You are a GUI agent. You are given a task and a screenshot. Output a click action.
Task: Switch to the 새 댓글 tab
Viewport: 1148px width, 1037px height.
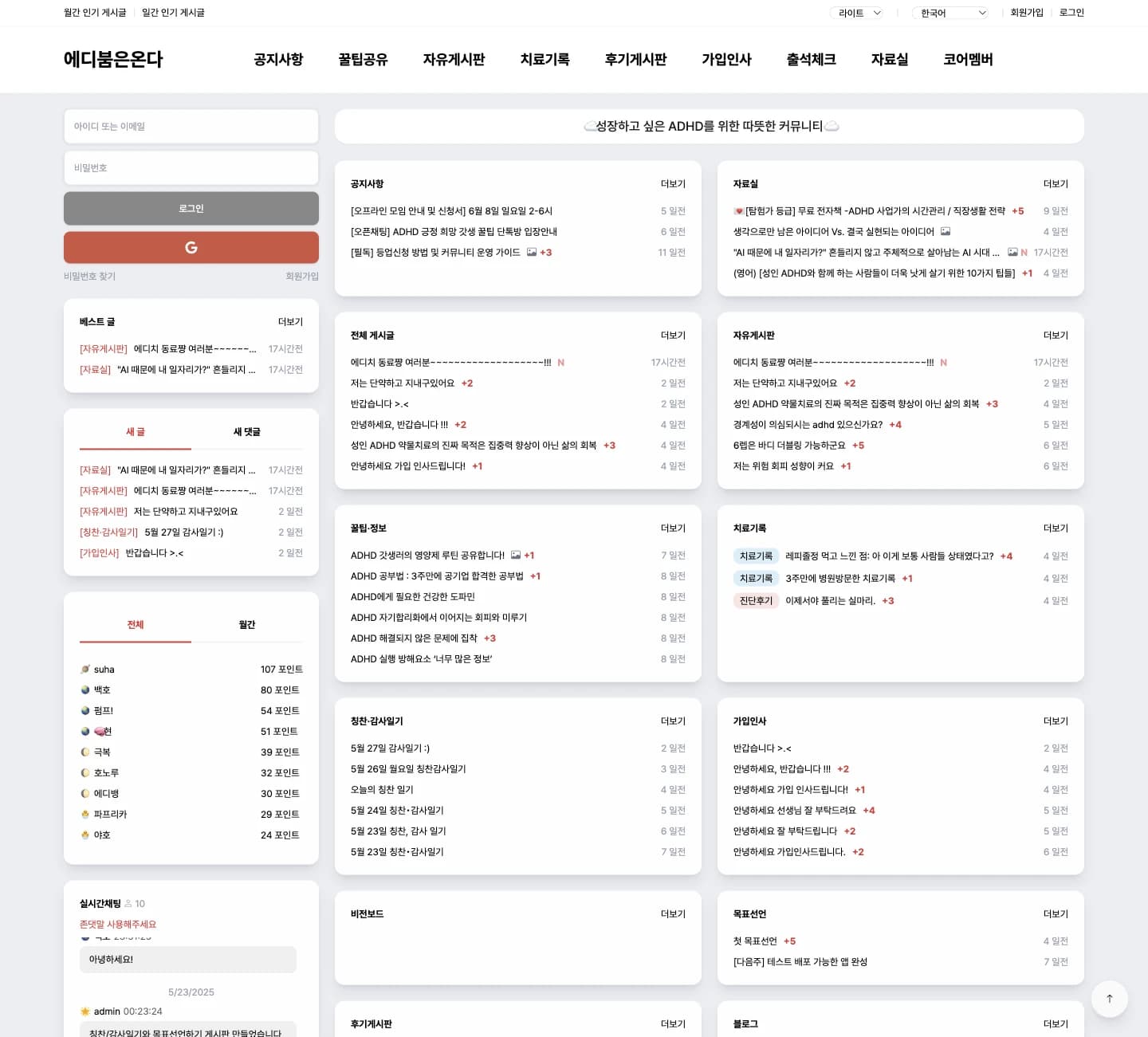pyautogui.click(x=246, y=432)
